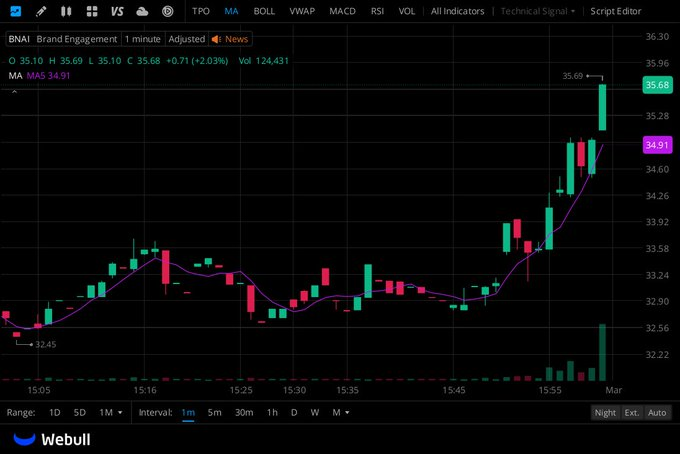Screen dimensions: 680x454
Task: Switch to the D daily interval
Action: tap(294, 412)
